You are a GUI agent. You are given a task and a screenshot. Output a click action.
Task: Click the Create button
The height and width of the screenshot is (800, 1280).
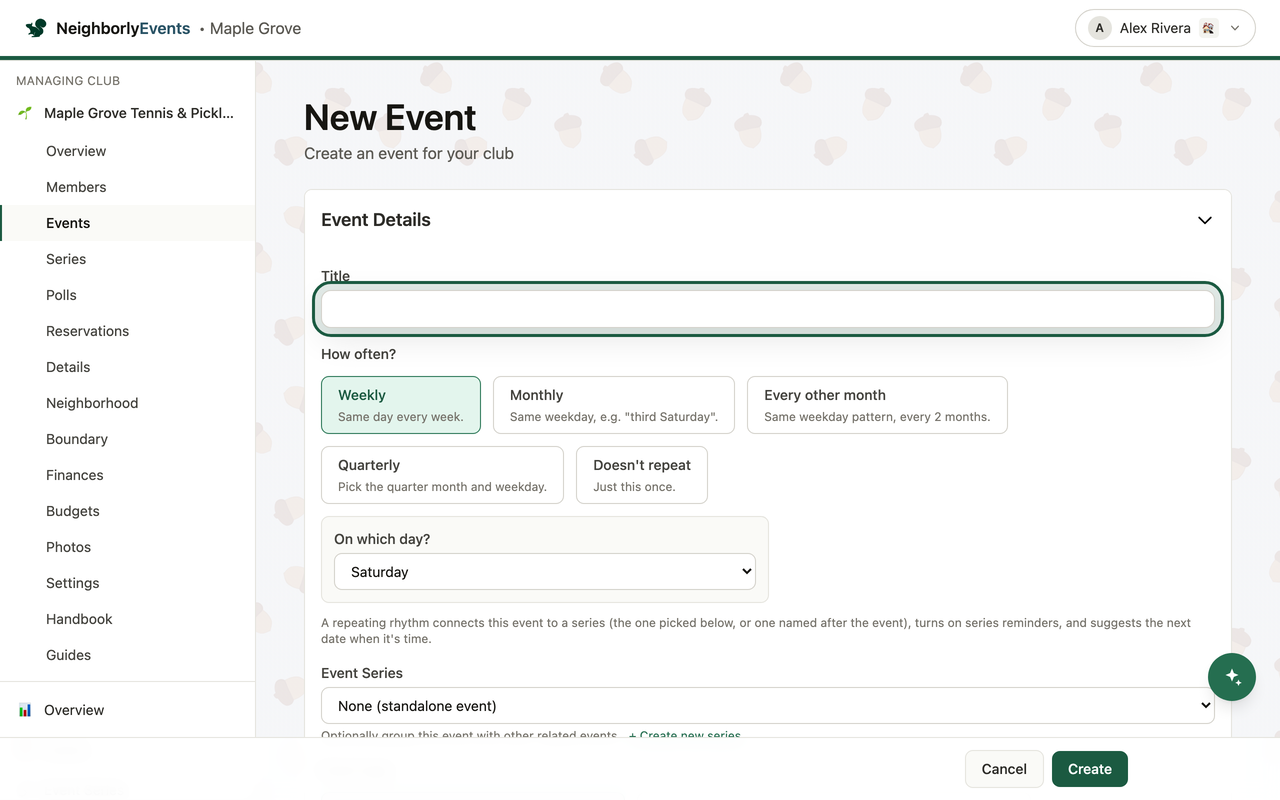pyautogui.click(x=1090, y=769)
